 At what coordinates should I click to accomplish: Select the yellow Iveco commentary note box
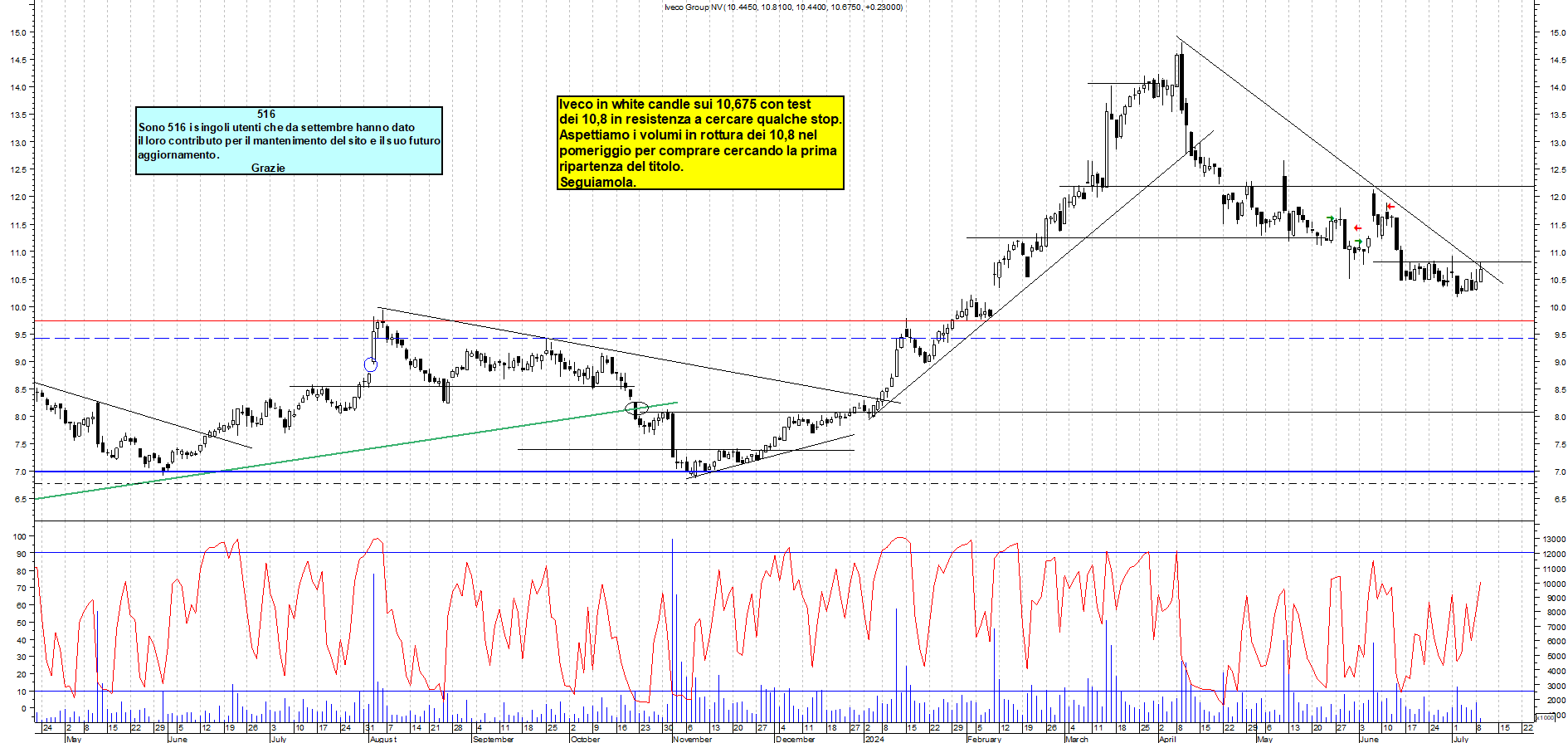tap(700, 143)
